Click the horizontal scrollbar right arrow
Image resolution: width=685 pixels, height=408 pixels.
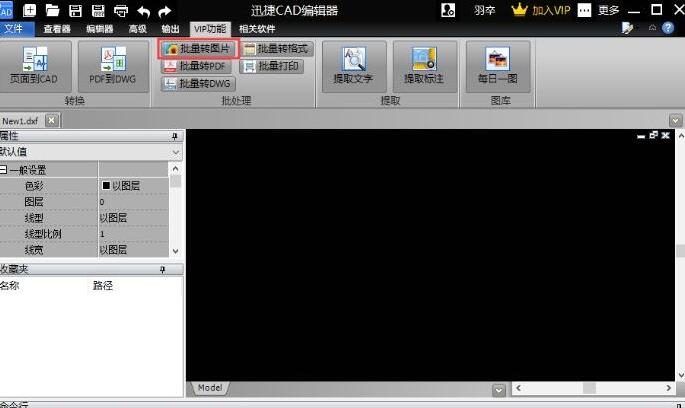[x=668, y=388]
